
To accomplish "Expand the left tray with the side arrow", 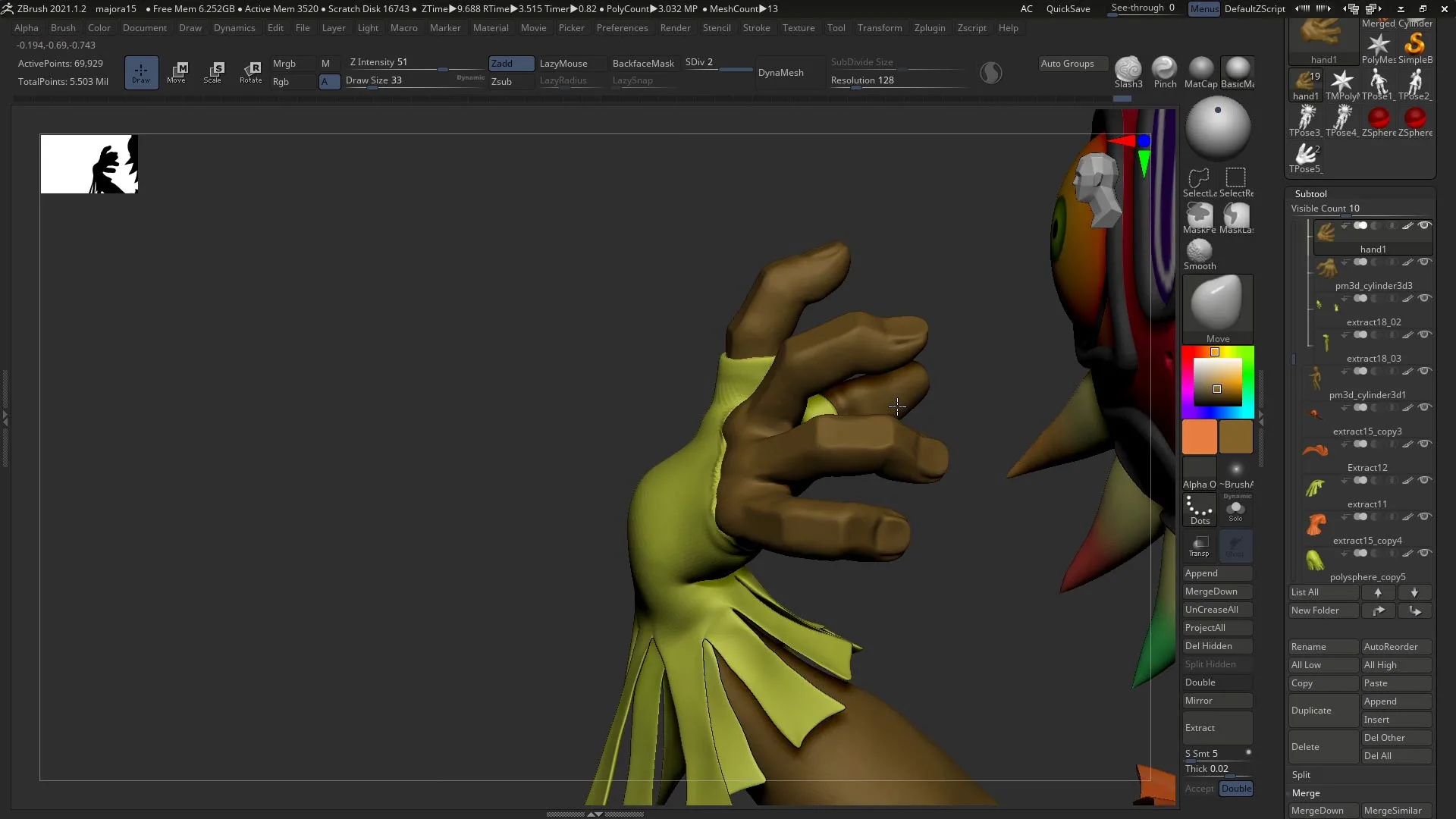I will (x=5, y=417).
